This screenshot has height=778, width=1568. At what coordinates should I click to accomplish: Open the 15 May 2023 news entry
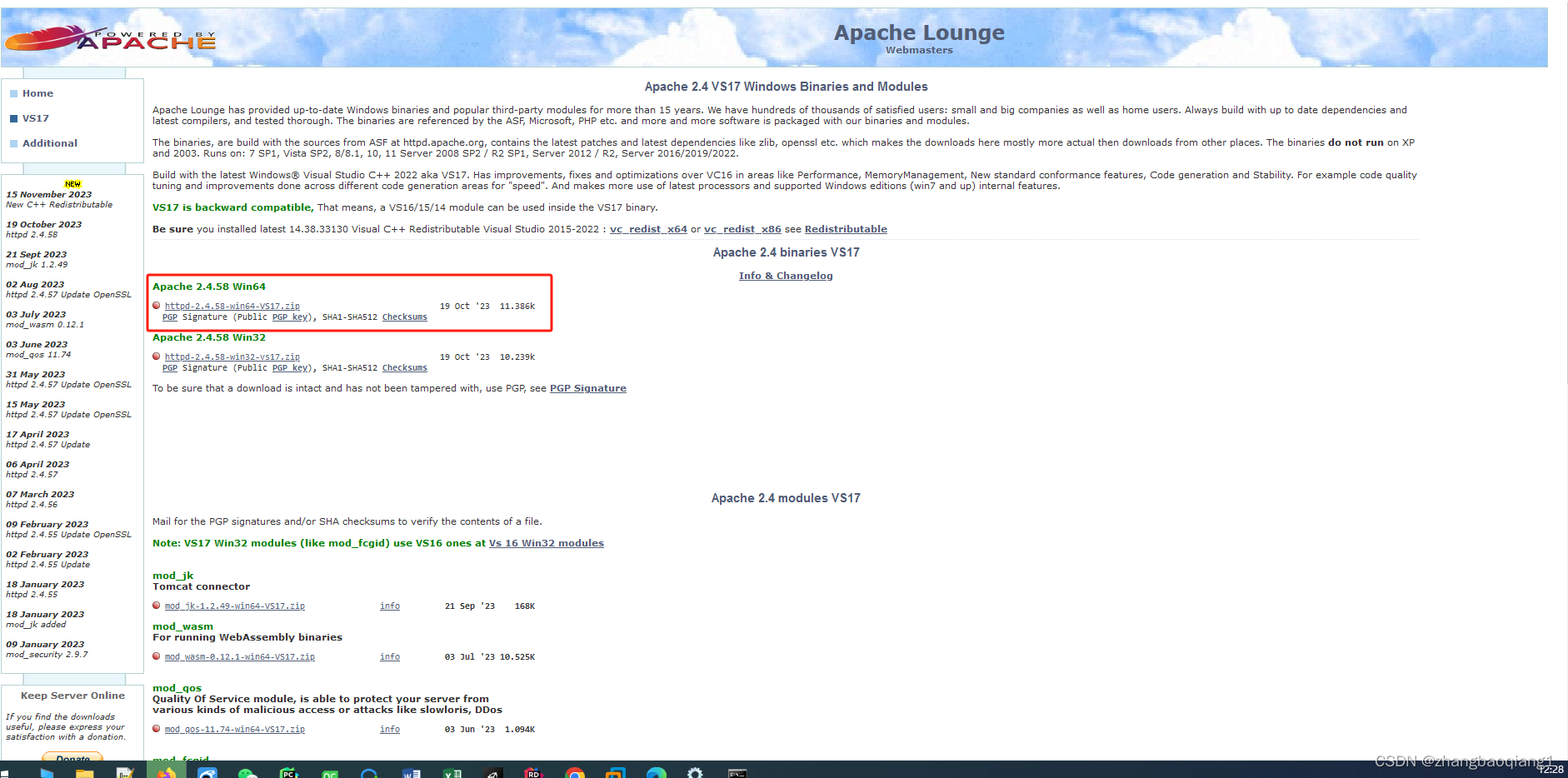(x=68, y=409)
